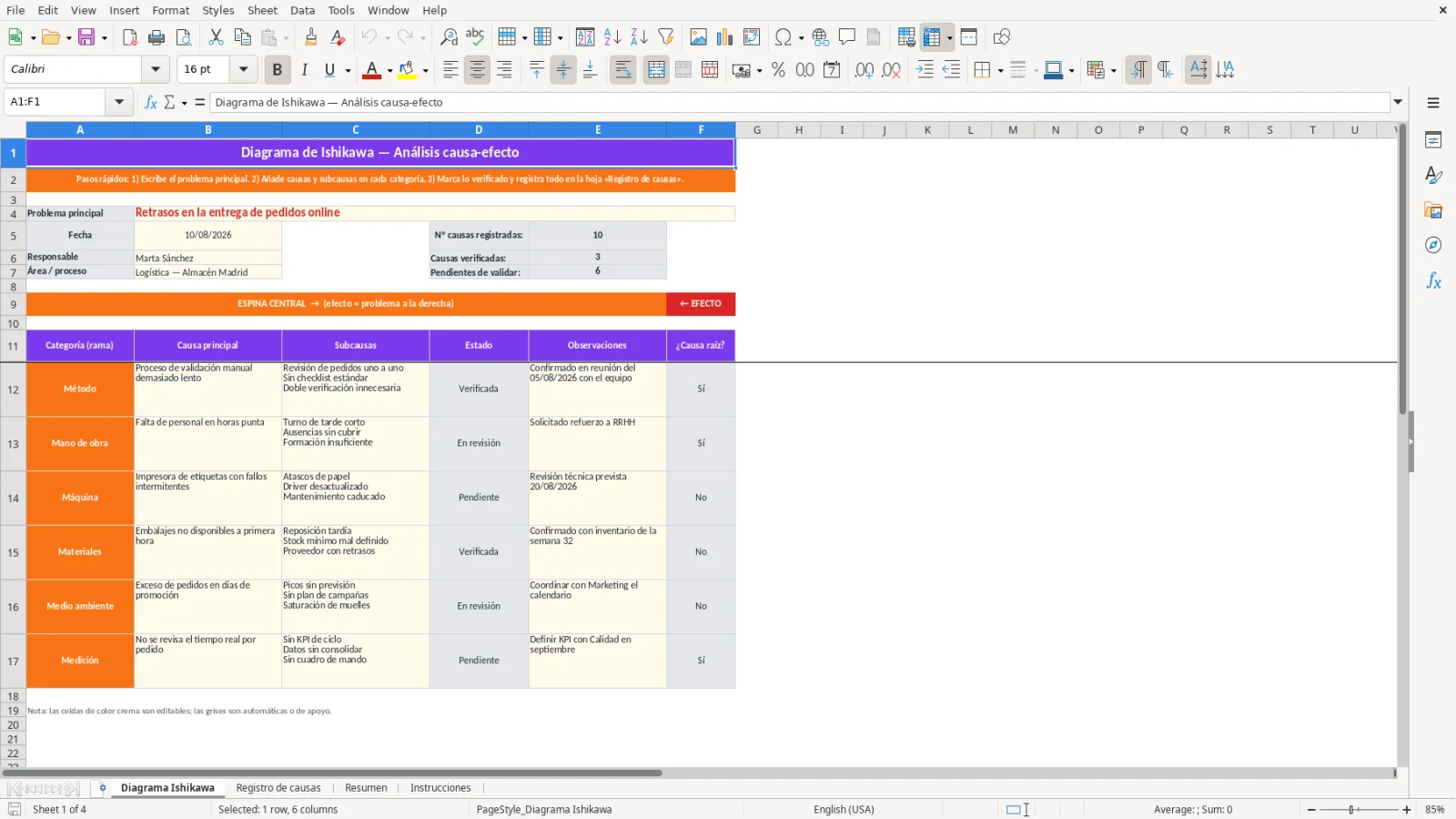Image resolution: width=1456 pixels, height=819 pixels.
Task: Toggle Center Horizontally alignment
Action: point(477,69)
